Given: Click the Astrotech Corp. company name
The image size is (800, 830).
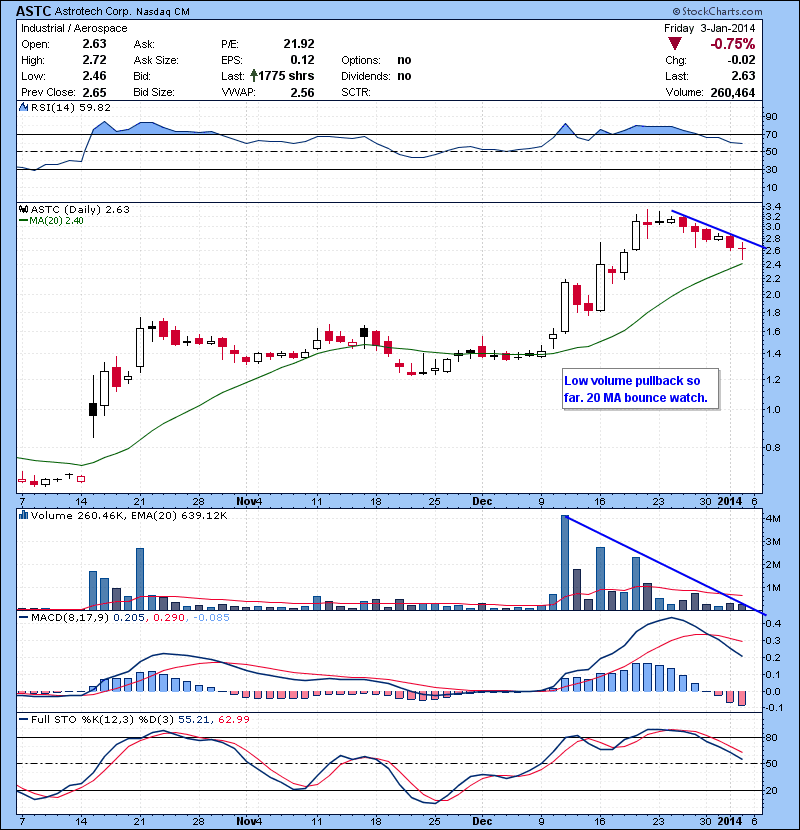Looking at the screenshot, I should (93, 11).
